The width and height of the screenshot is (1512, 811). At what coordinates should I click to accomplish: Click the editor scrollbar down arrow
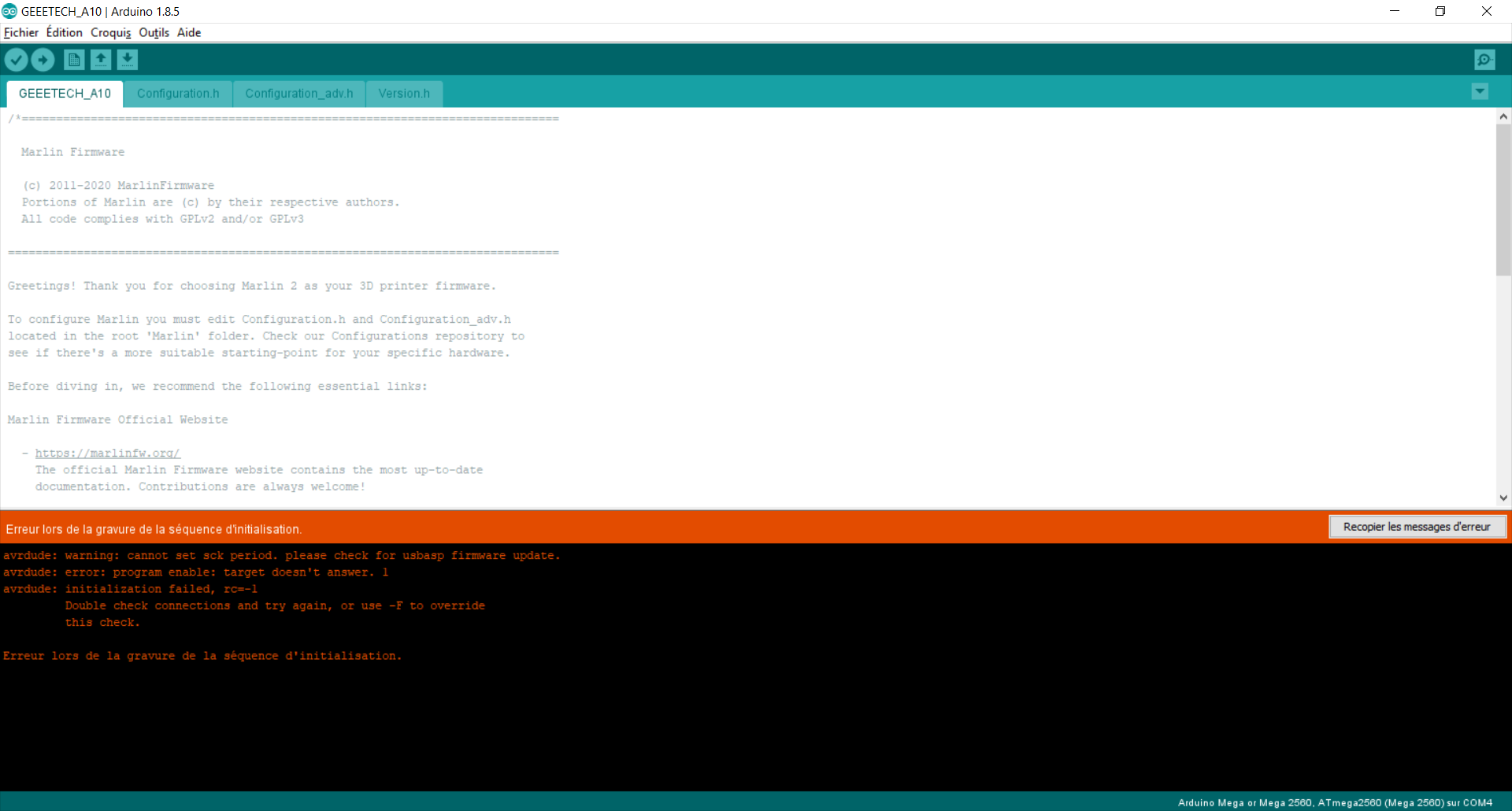click(x=1503, y=498)
